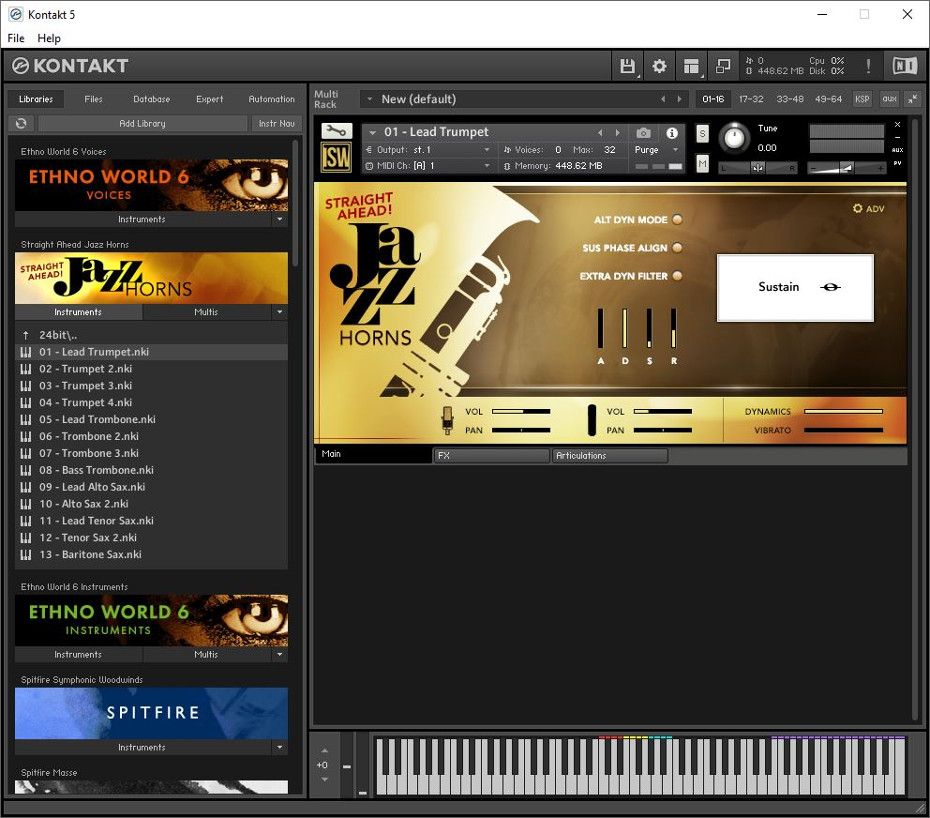Viewport: 930px width, 818px height.
Task: Toggle EXTRA DYN FILTER
Action: 677,276
